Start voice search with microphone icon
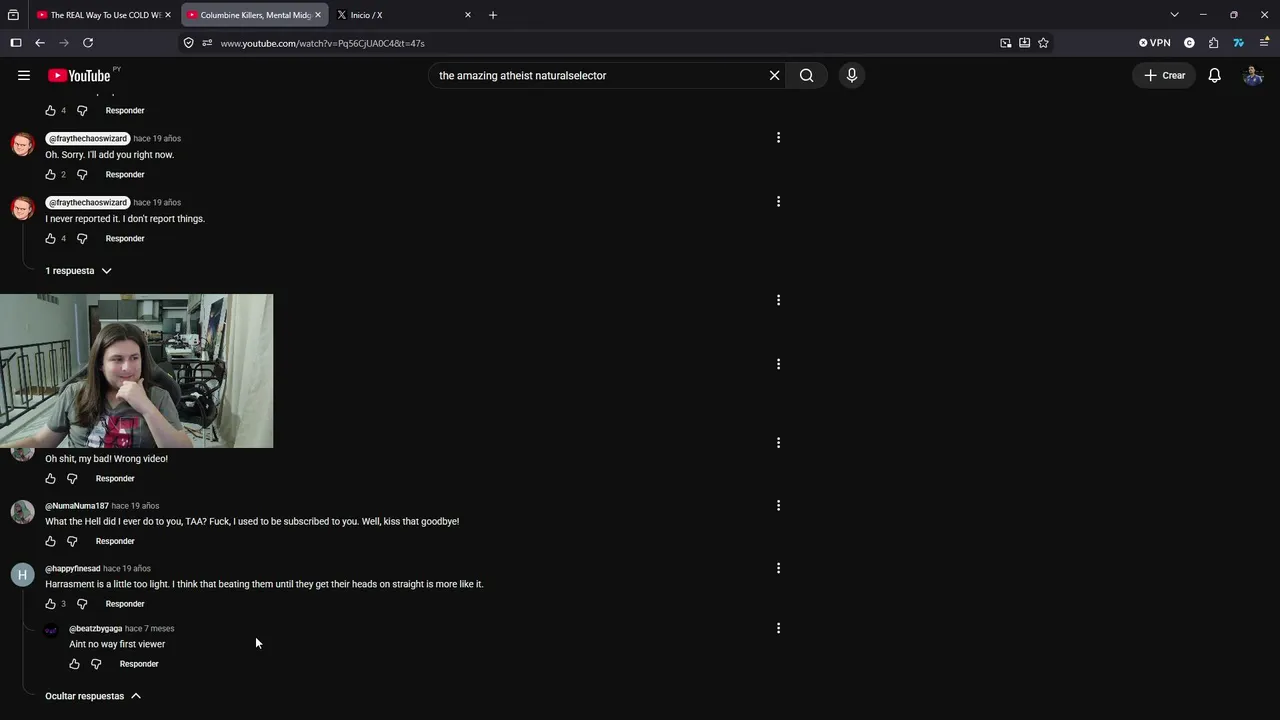The height and width of the screenshot is (720, 1280). pos(852,75)
